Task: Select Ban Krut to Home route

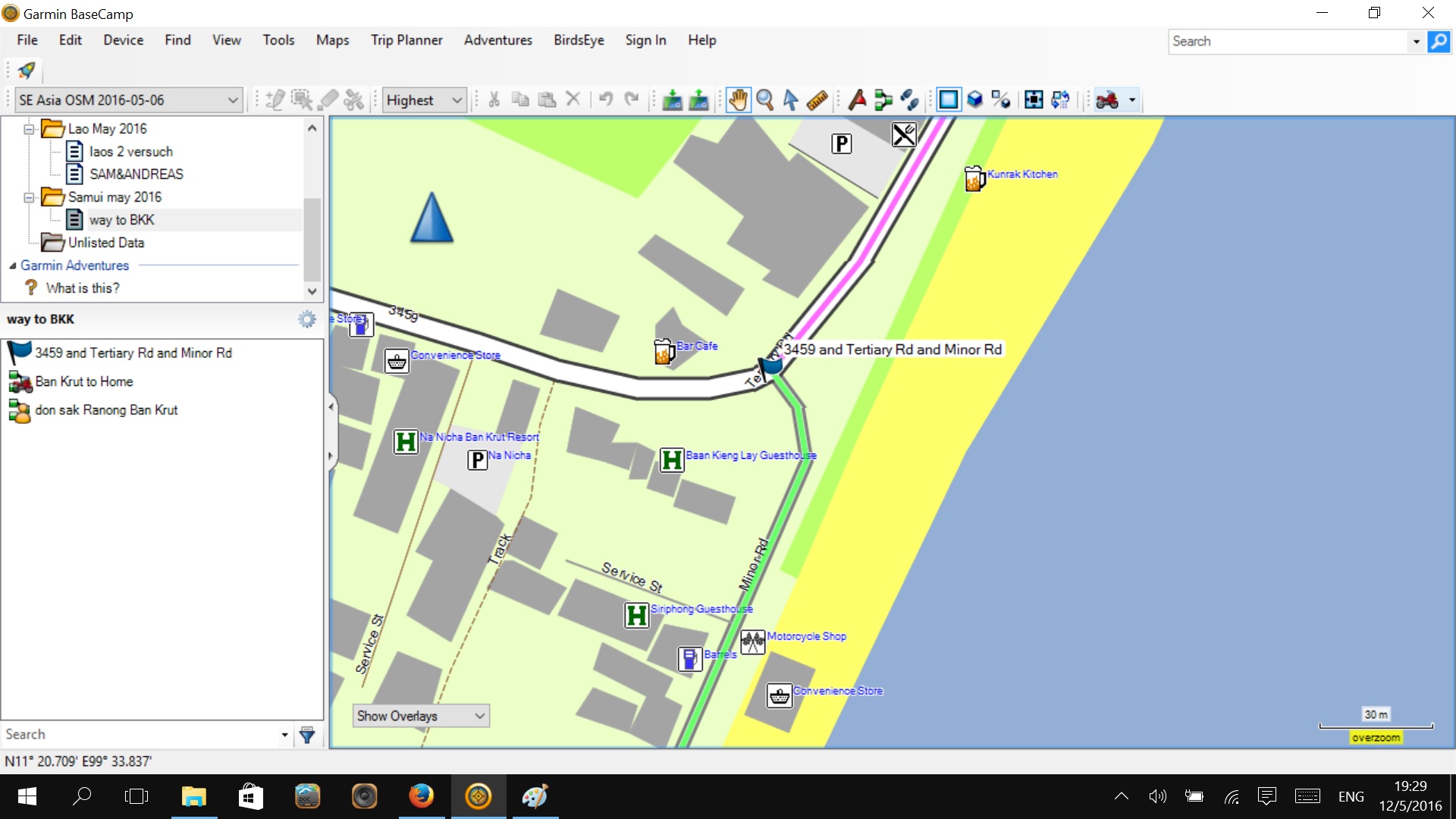Action: [83, 381]
